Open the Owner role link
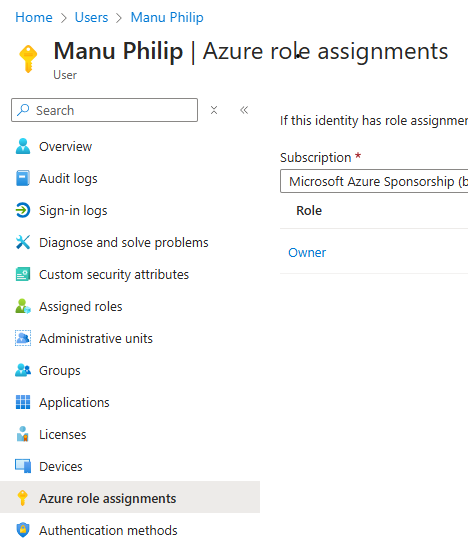The width and height of the screenshot is (468, 552). (x=307, y=252)
